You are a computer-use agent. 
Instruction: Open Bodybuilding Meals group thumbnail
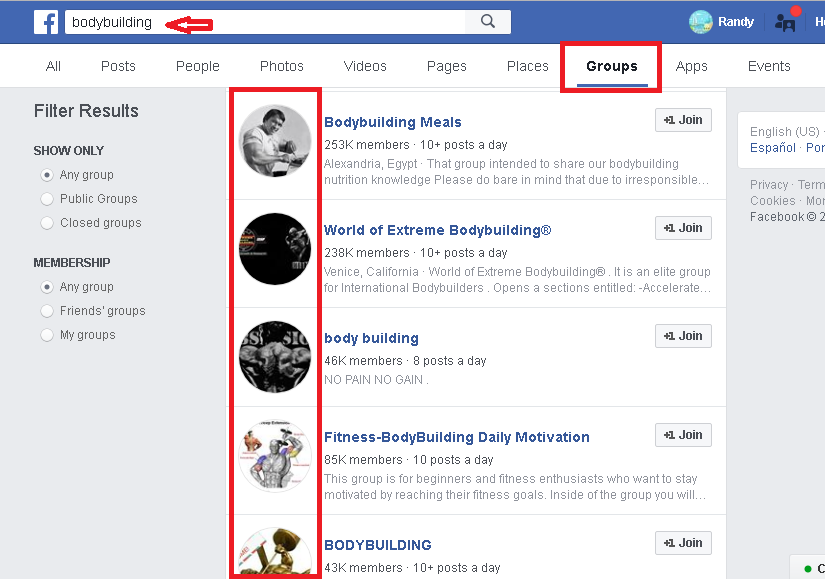(275, 141)
